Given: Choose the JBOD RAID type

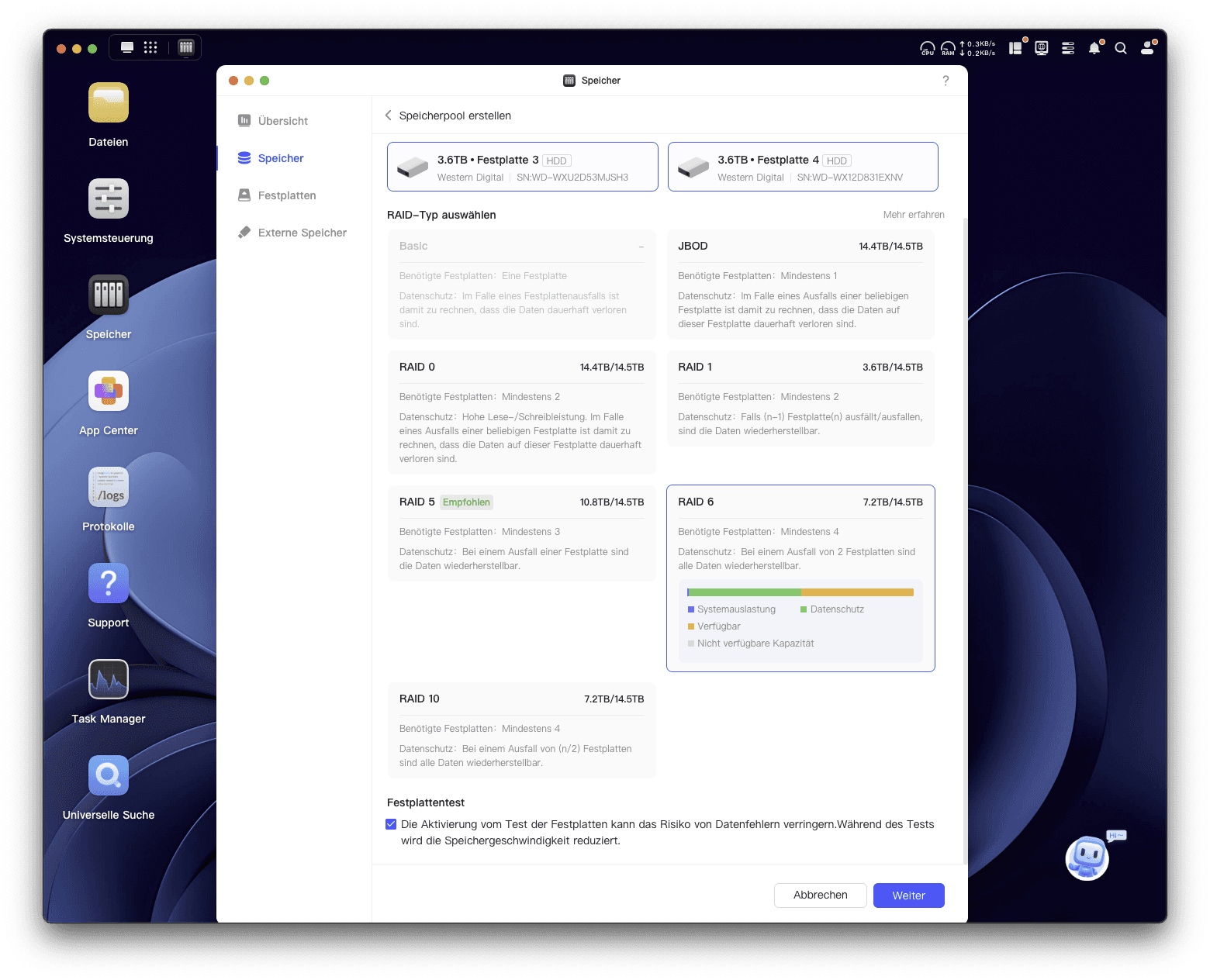Looking at the screenshot, I should [800, 285].
